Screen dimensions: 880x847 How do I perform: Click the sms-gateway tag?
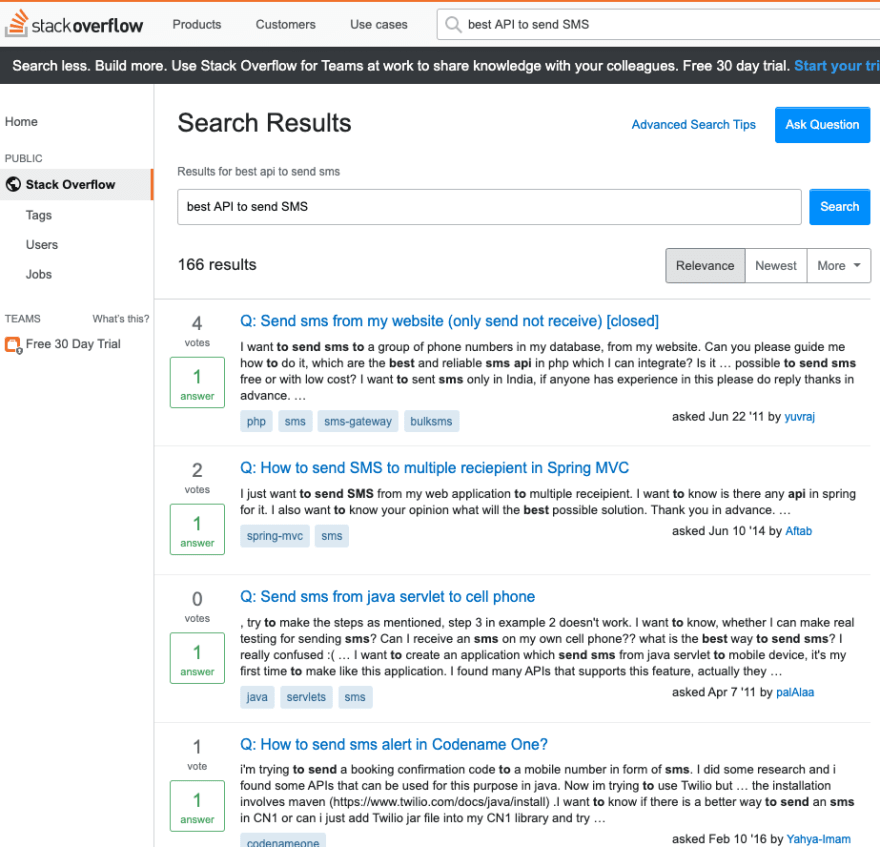358,421
